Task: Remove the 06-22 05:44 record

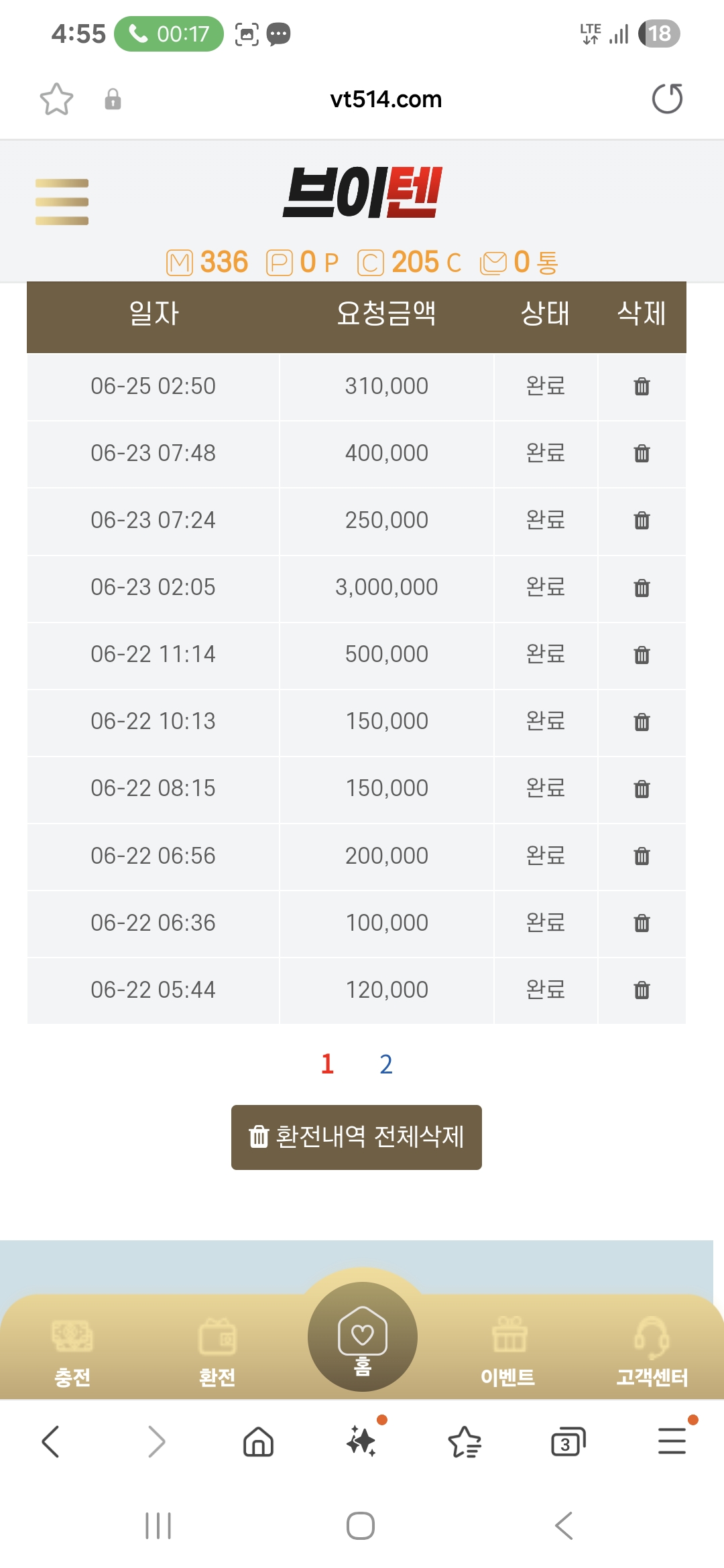Action: pos(642,990)
